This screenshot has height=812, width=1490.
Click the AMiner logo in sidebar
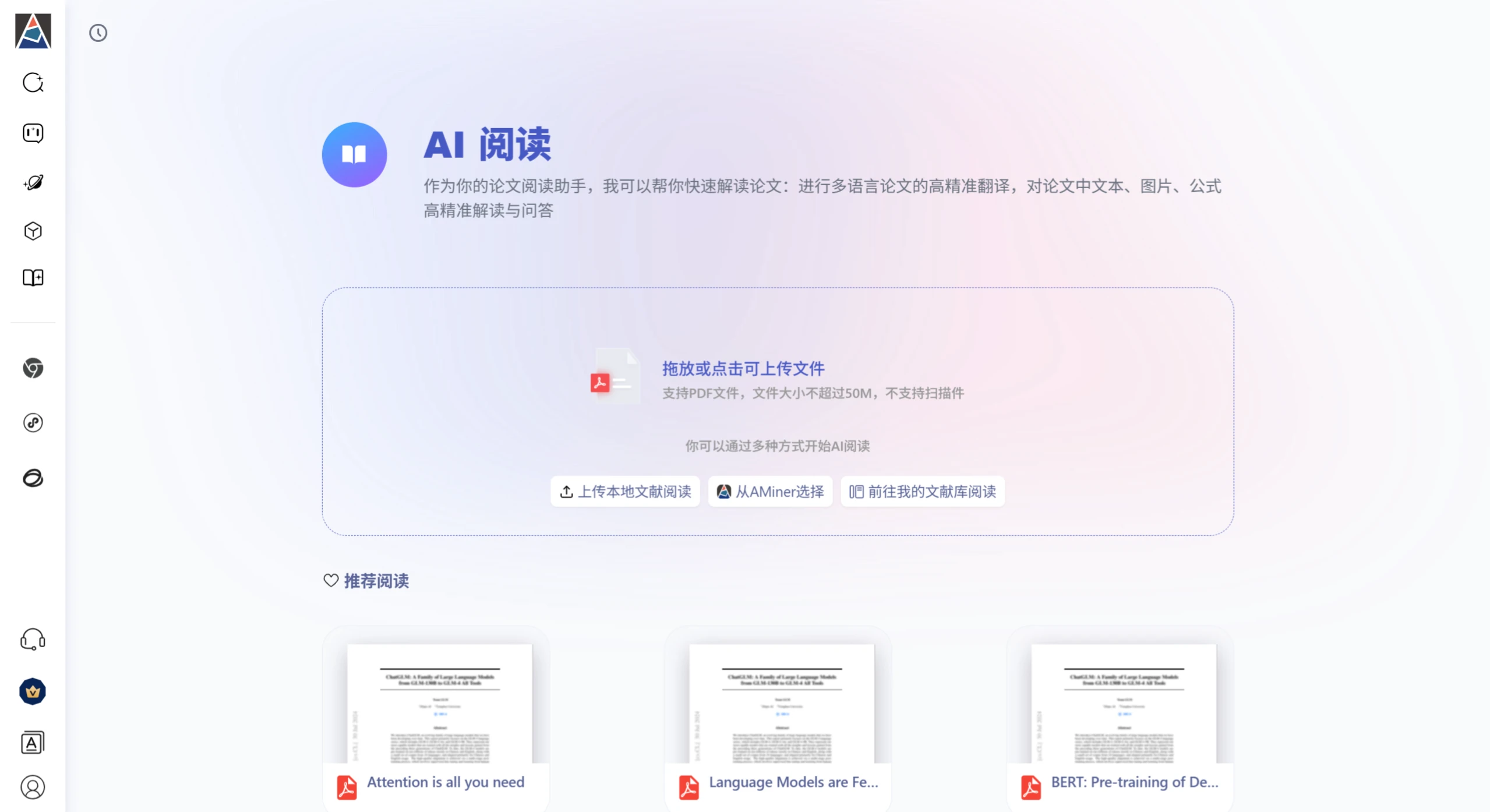pyautogui.click(x=33, y=31)
